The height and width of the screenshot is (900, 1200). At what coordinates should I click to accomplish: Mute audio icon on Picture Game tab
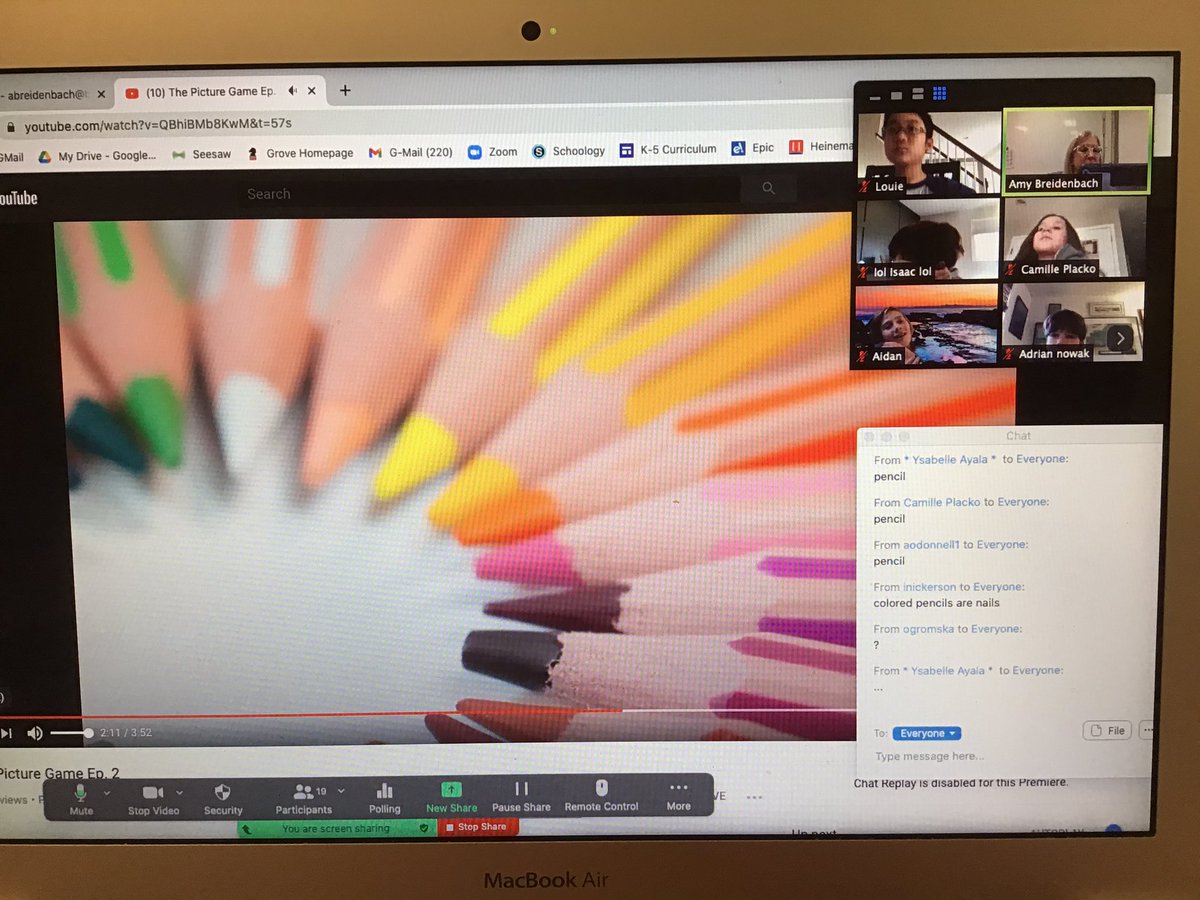(x=293, y=91)
